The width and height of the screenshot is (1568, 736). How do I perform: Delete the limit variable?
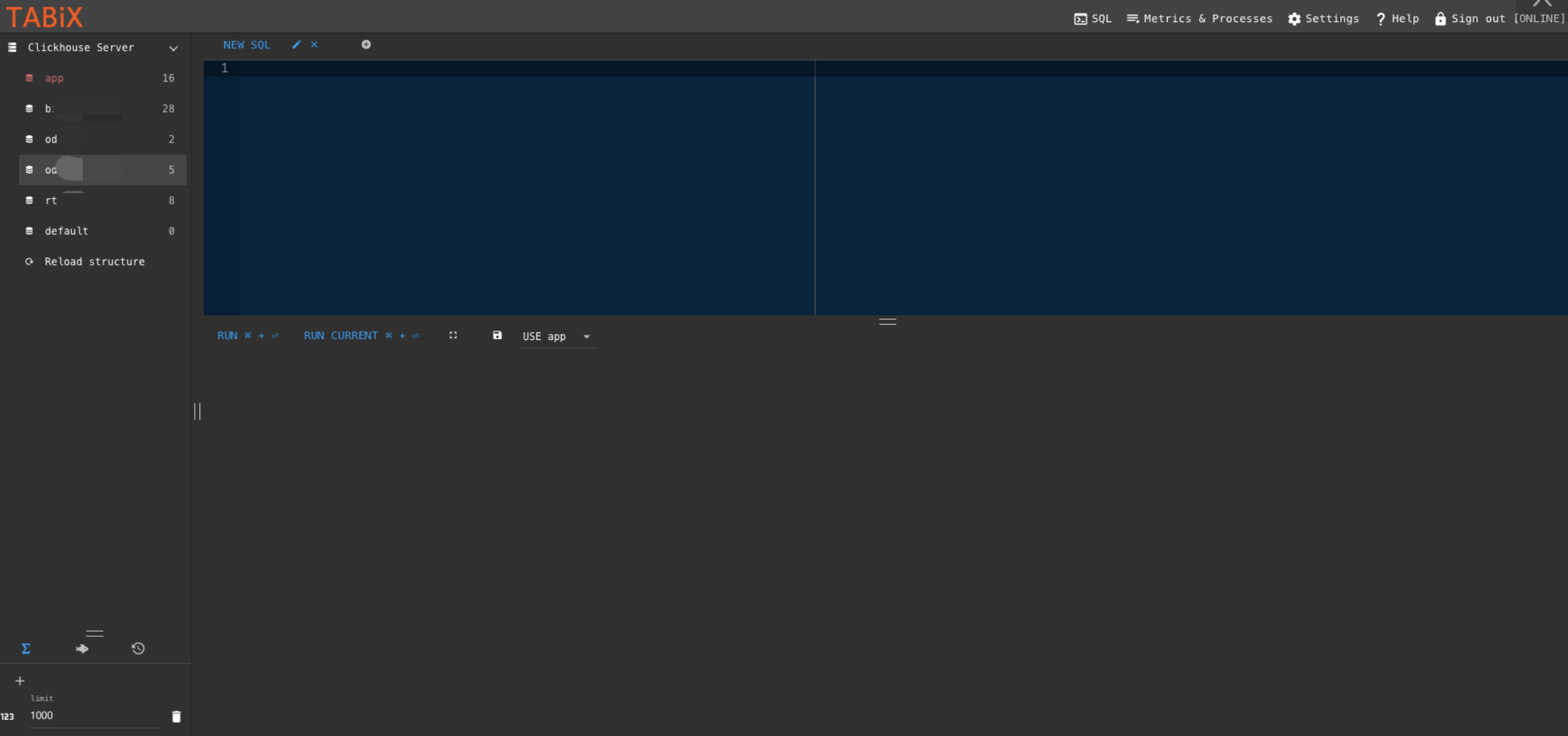click(x=176, y=717)
